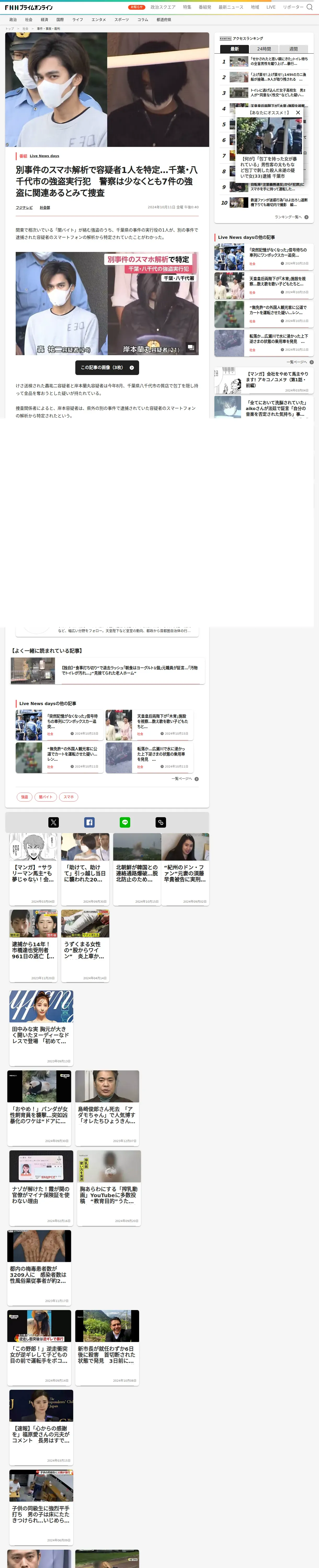This screenshot has width=319, height=1568.
Task: Select 国際 category in navigation bar
Action: [x=60, y=20]
